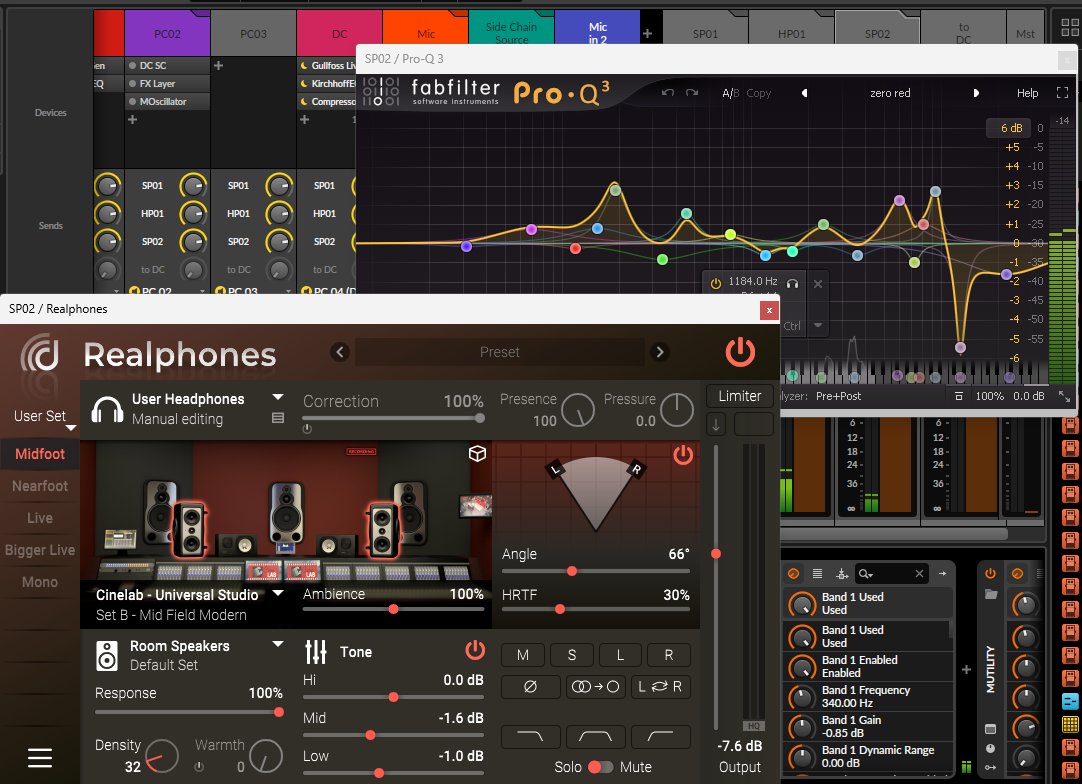The height and width of the screenshot is (784, 1082).
Task: Toggle the angle section power button
Action: (x=682, y=455)
